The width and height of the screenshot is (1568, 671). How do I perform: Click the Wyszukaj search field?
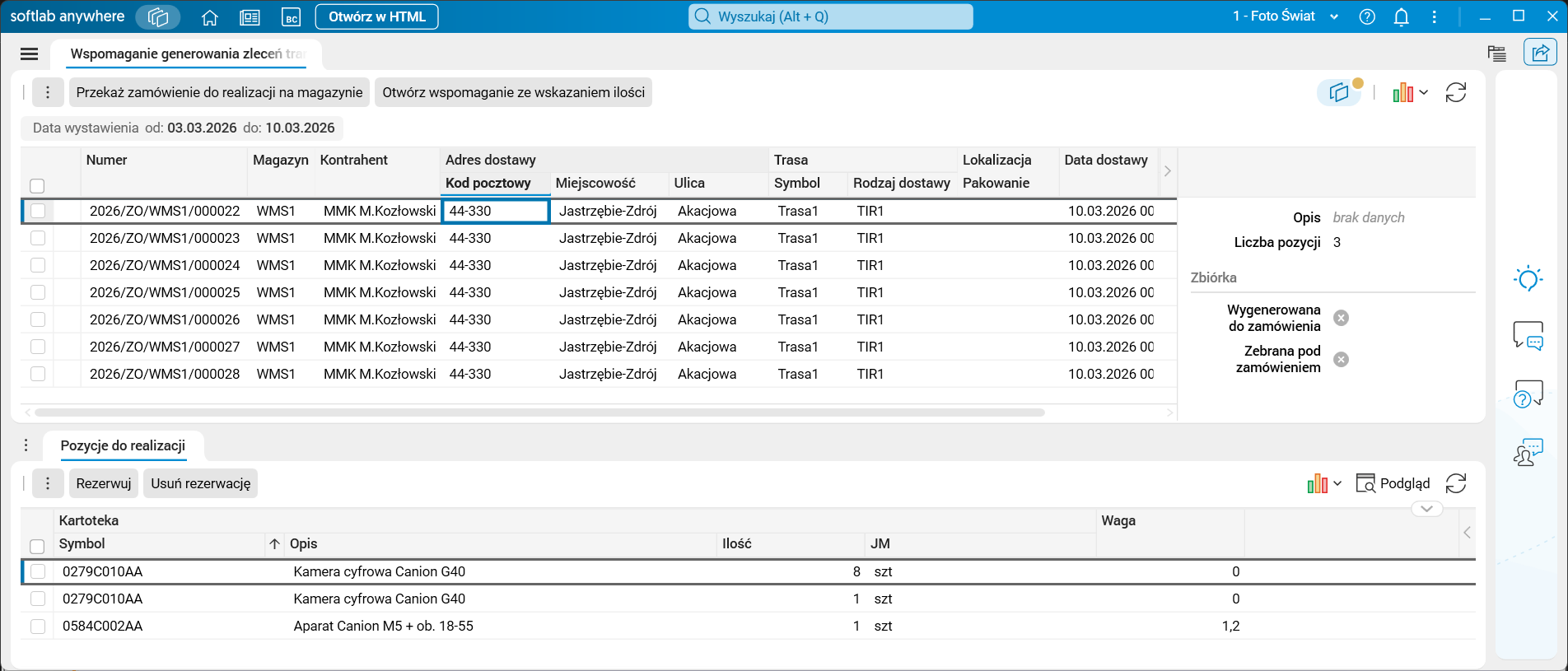click(x=830, y=16)
